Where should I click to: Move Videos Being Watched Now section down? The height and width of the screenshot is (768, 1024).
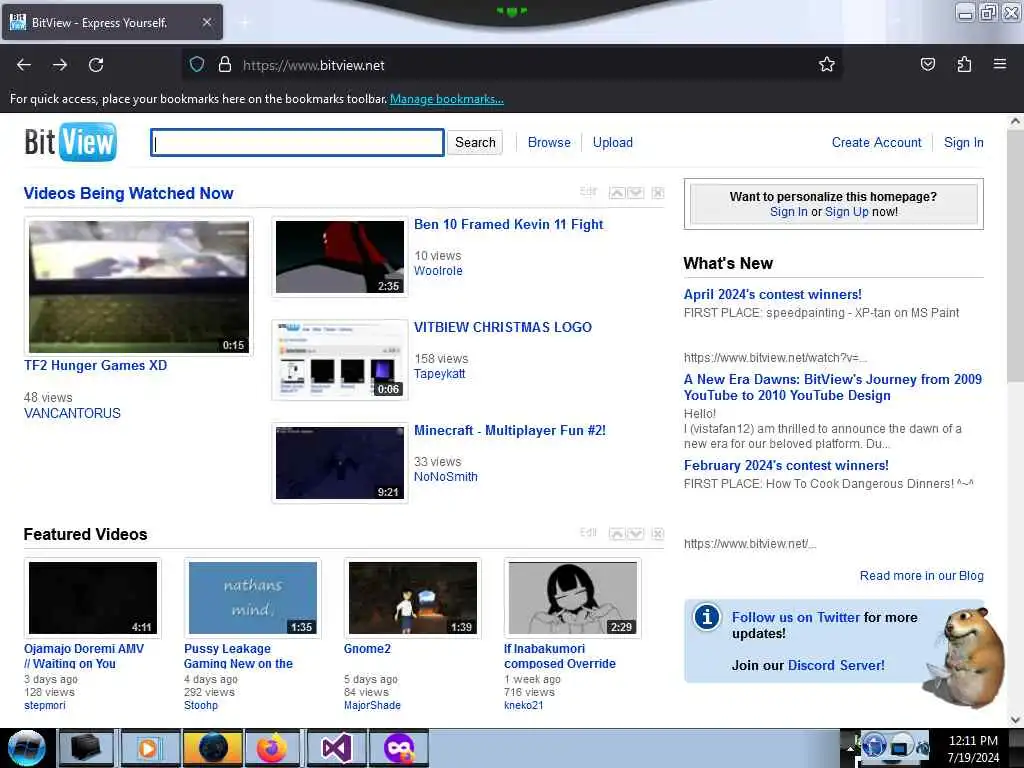pyautogui.click(x=635, y=193)
